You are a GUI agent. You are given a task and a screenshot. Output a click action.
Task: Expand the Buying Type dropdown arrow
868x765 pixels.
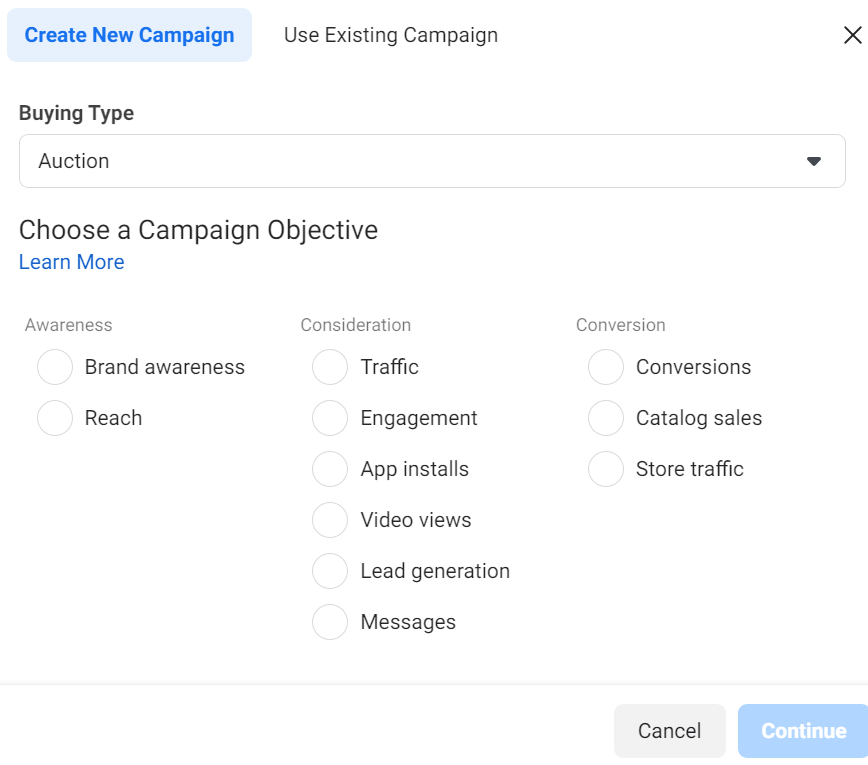[x=813, y=161]
